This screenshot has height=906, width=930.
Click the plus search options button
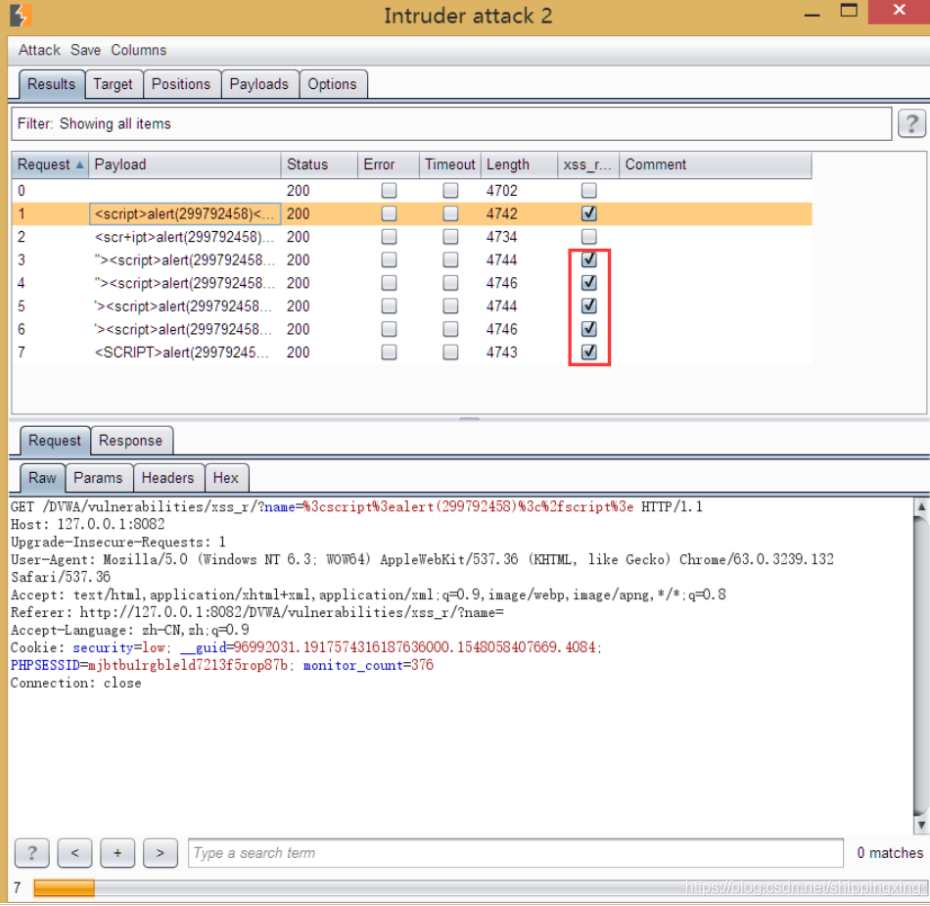point(117,853)
